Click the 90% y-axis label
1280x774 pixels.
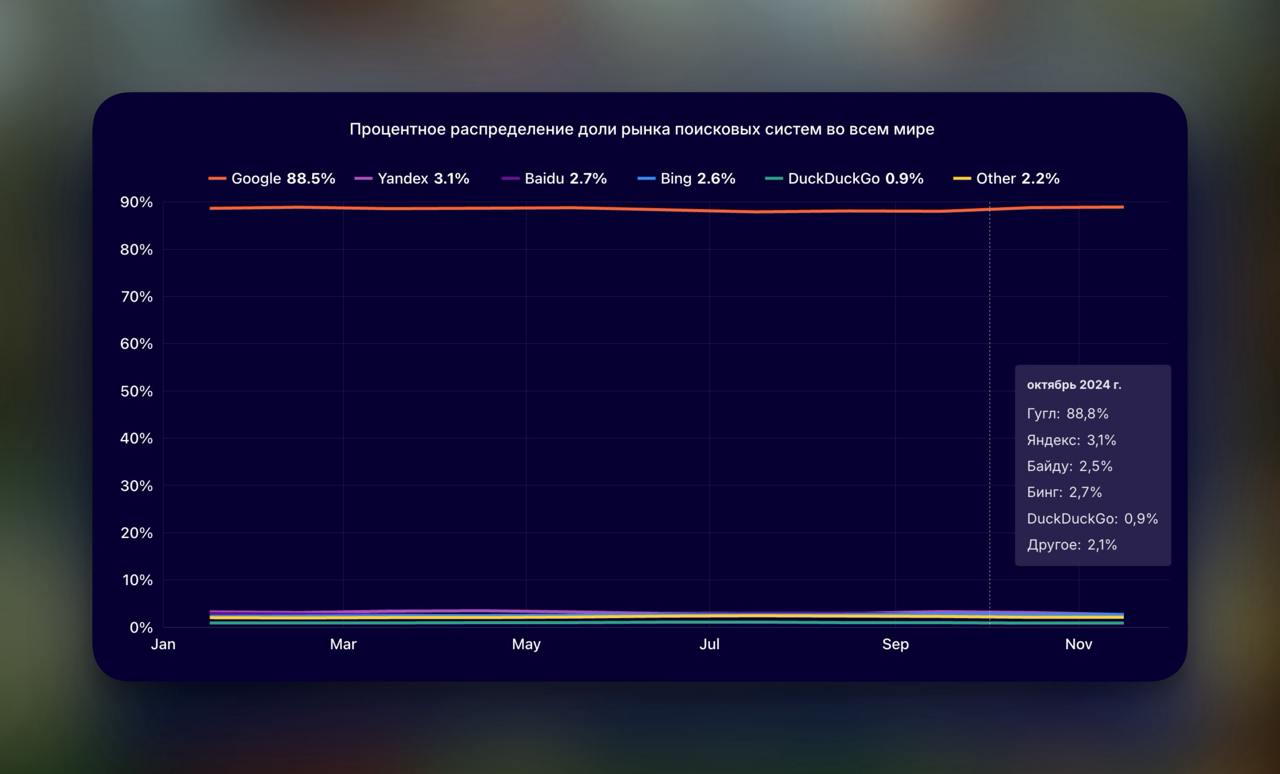pyautogui.click(x=136, y=202)
